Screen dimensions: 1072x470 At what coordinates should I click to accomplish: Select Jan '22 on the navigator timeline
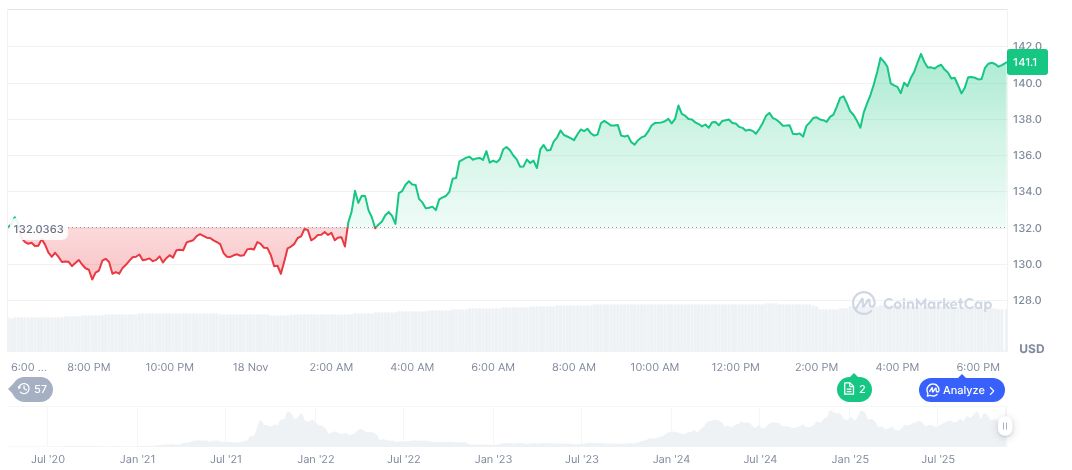tap(318, 459)
